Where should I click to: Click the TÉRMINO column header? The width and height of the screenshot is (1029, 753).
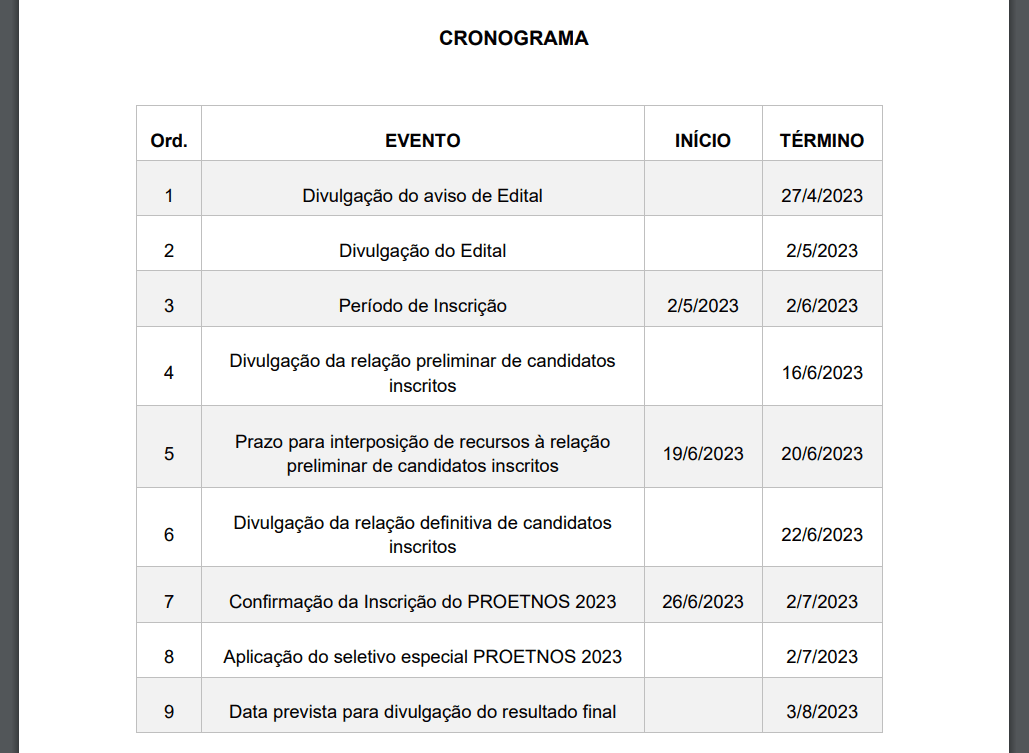(822, 140)
